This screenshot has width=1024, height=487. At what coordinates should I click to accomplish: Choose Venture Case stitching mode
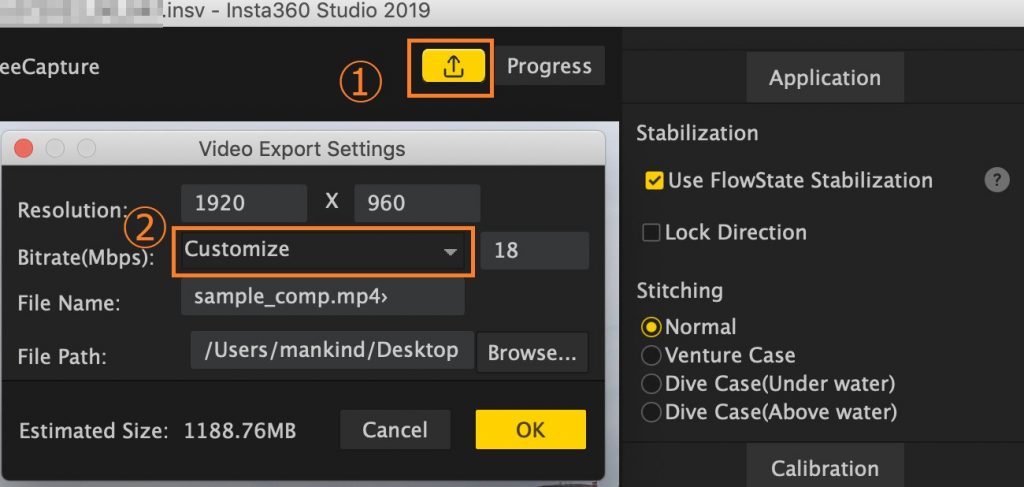(651, 355)
